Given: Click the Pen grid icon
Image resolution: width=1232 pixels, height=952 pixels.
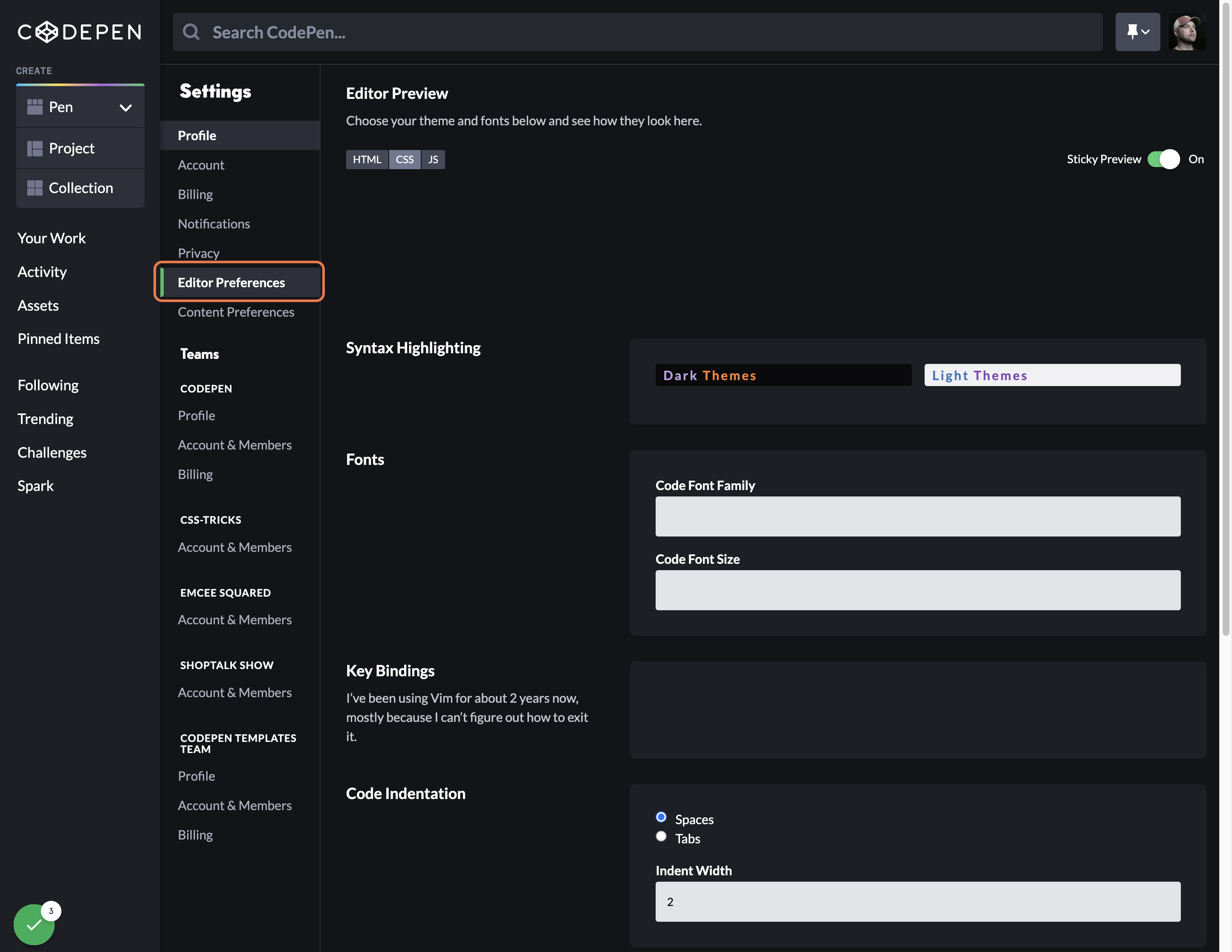Looking at the screenshot, I should 35,107.
